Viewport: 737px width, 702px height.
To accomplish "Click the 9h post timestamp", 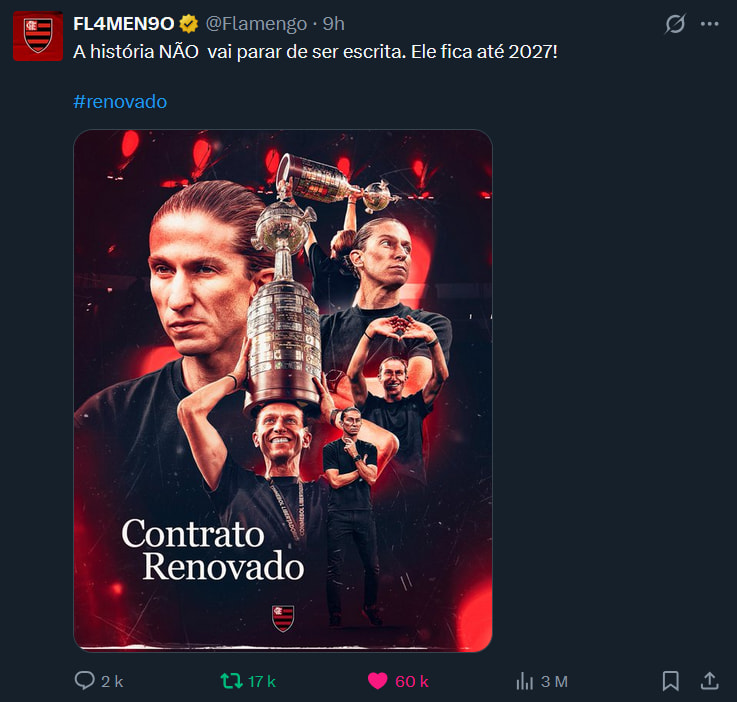I will (333, 24).
